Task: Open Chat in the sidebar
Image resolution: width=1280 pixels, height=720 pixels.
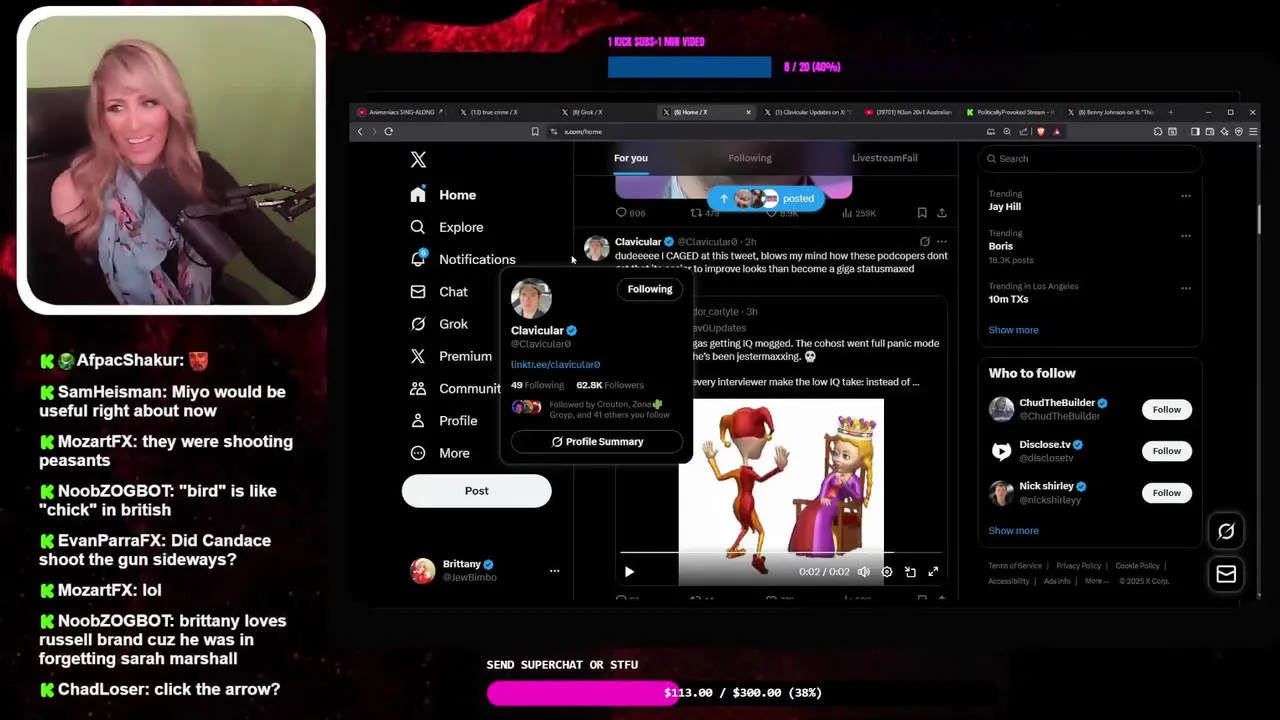Action: point(439,292)
